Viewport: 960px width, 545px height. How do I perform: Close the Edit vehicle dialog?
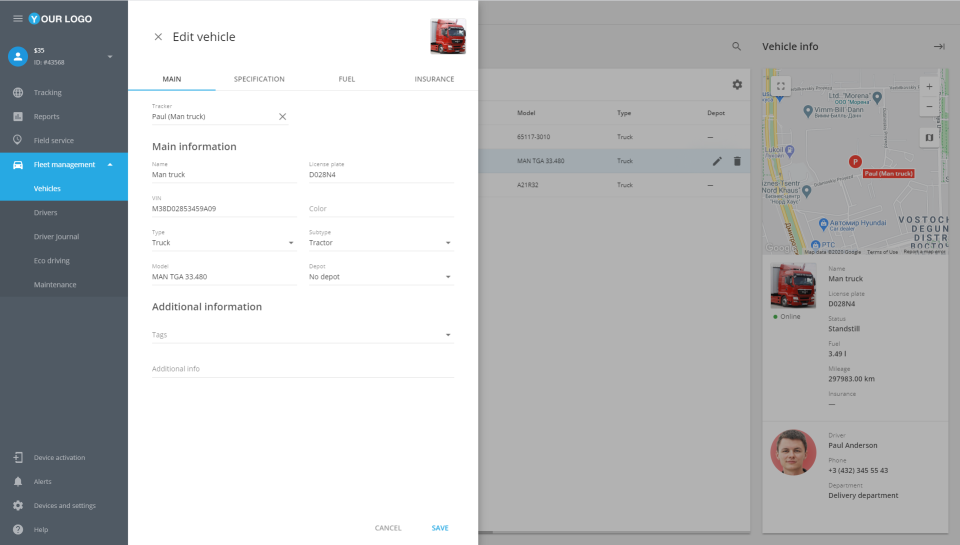click(x=158, y=37)
